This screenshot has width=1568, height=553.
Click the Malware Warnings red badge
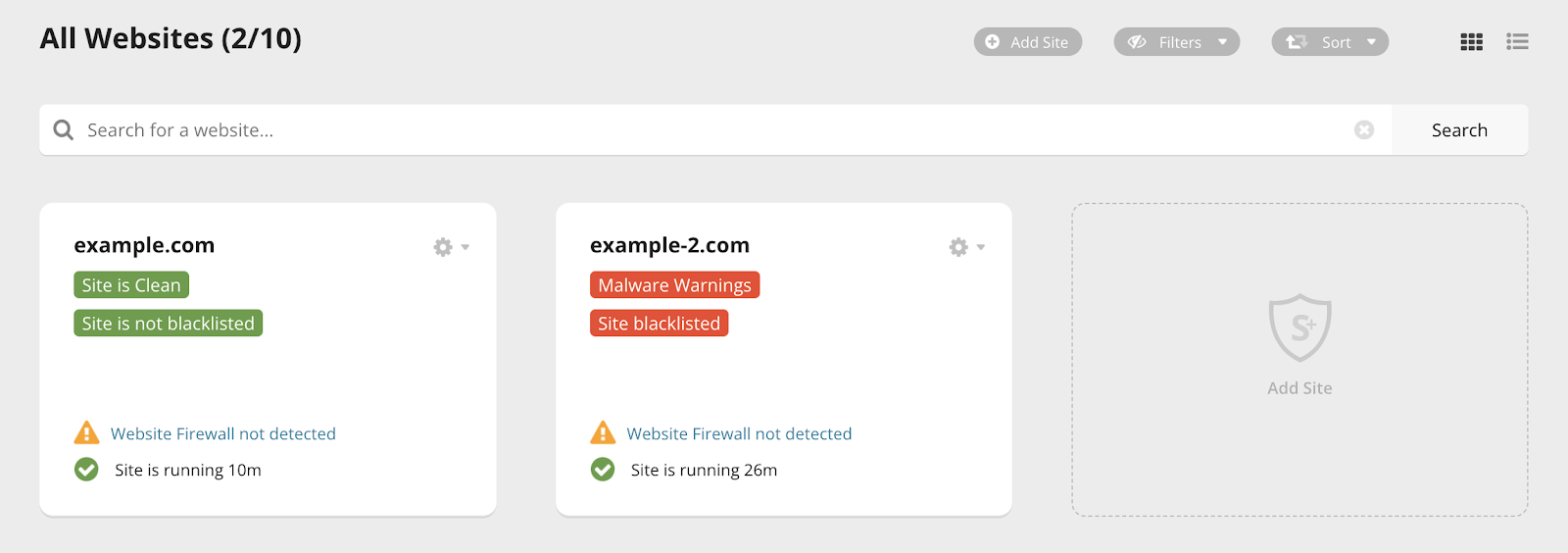click(674, 285)
